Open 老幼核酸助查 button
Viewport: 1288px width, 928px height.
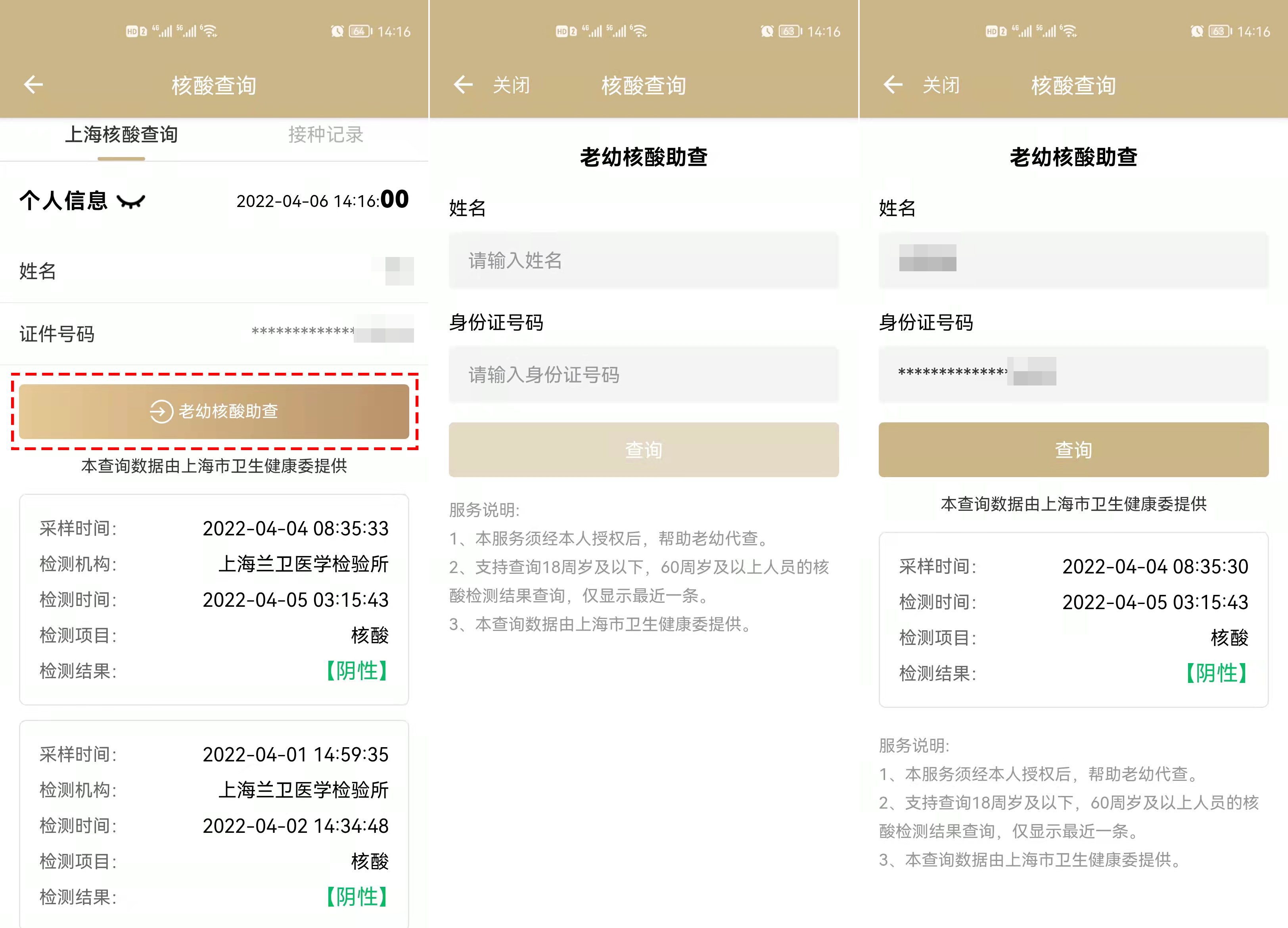point(214,411)
